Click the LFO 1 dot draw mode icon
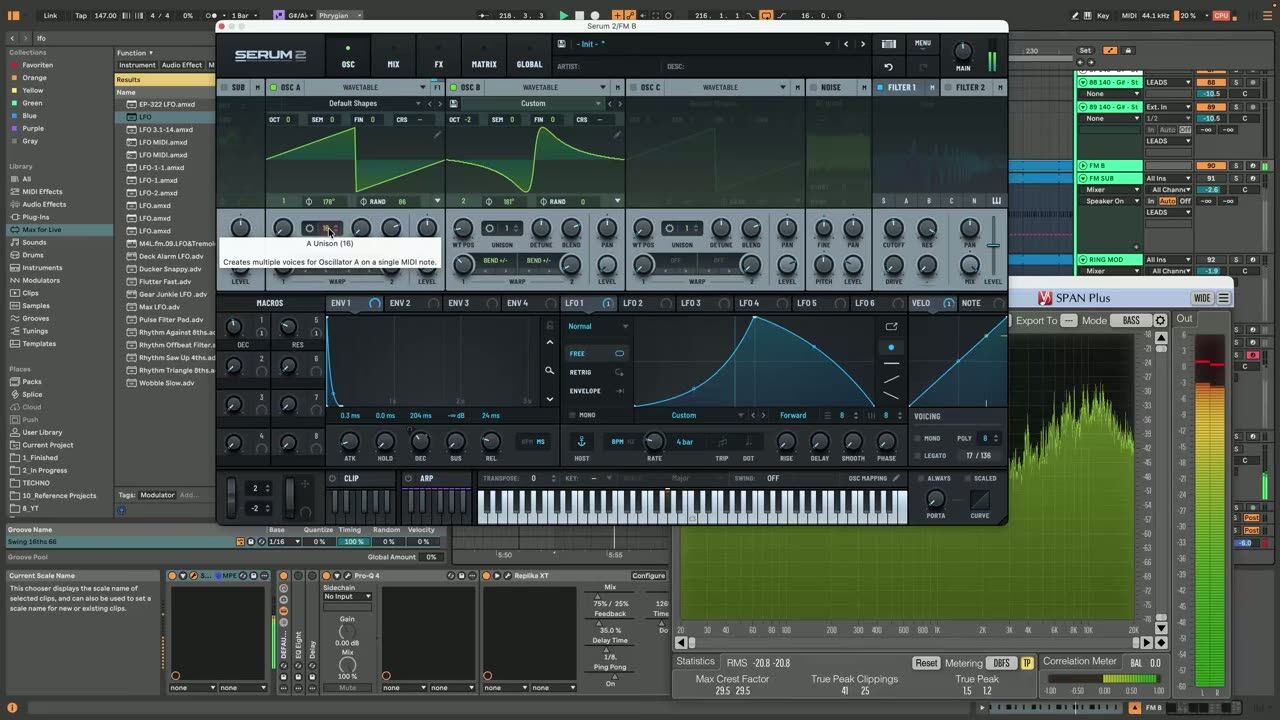This screenshot has height=720, width=1280. 891,347
